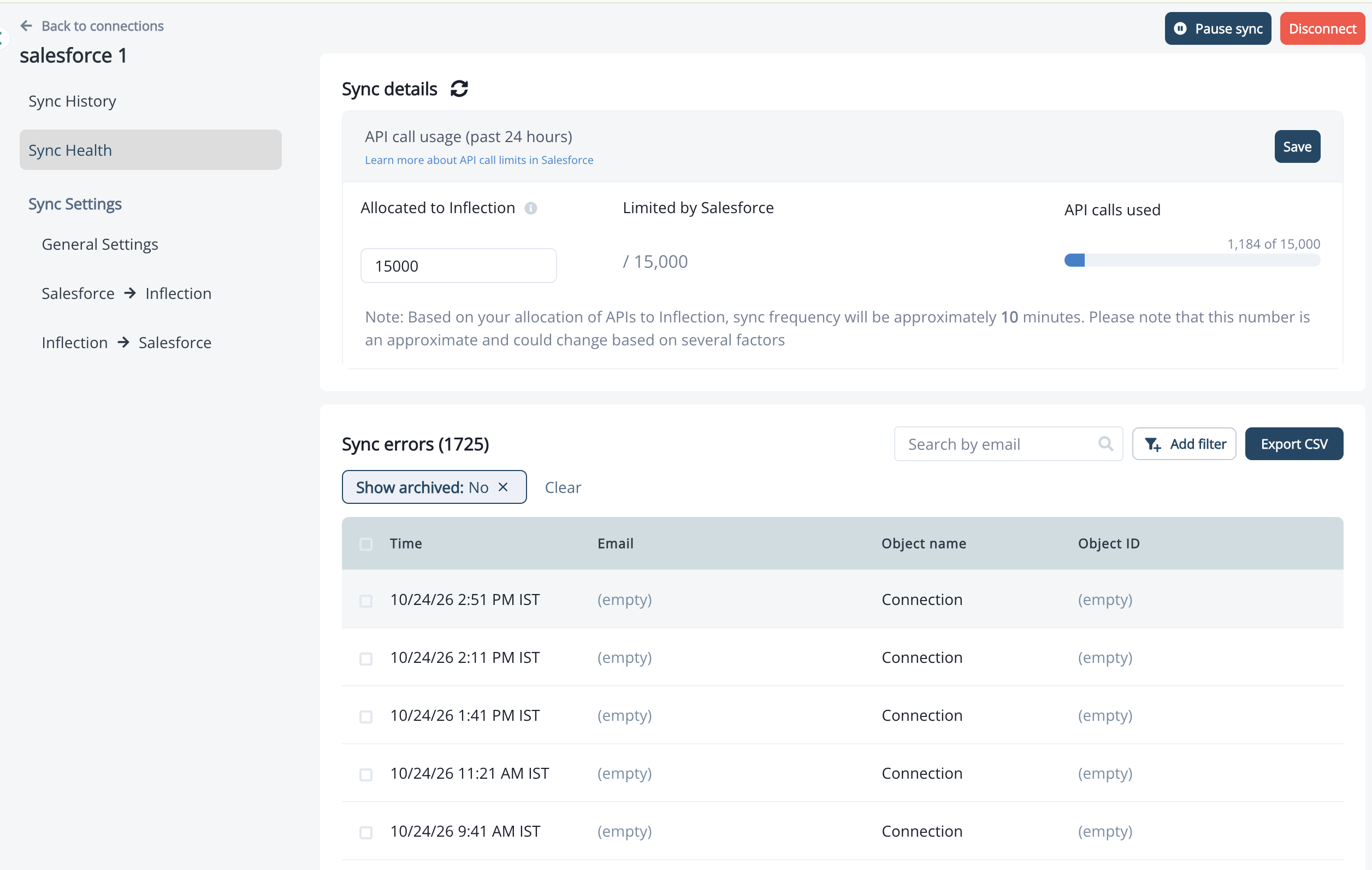Open General Settings under Sync Settings
This screenshot has height=870, width=1372.
(100, 244)
